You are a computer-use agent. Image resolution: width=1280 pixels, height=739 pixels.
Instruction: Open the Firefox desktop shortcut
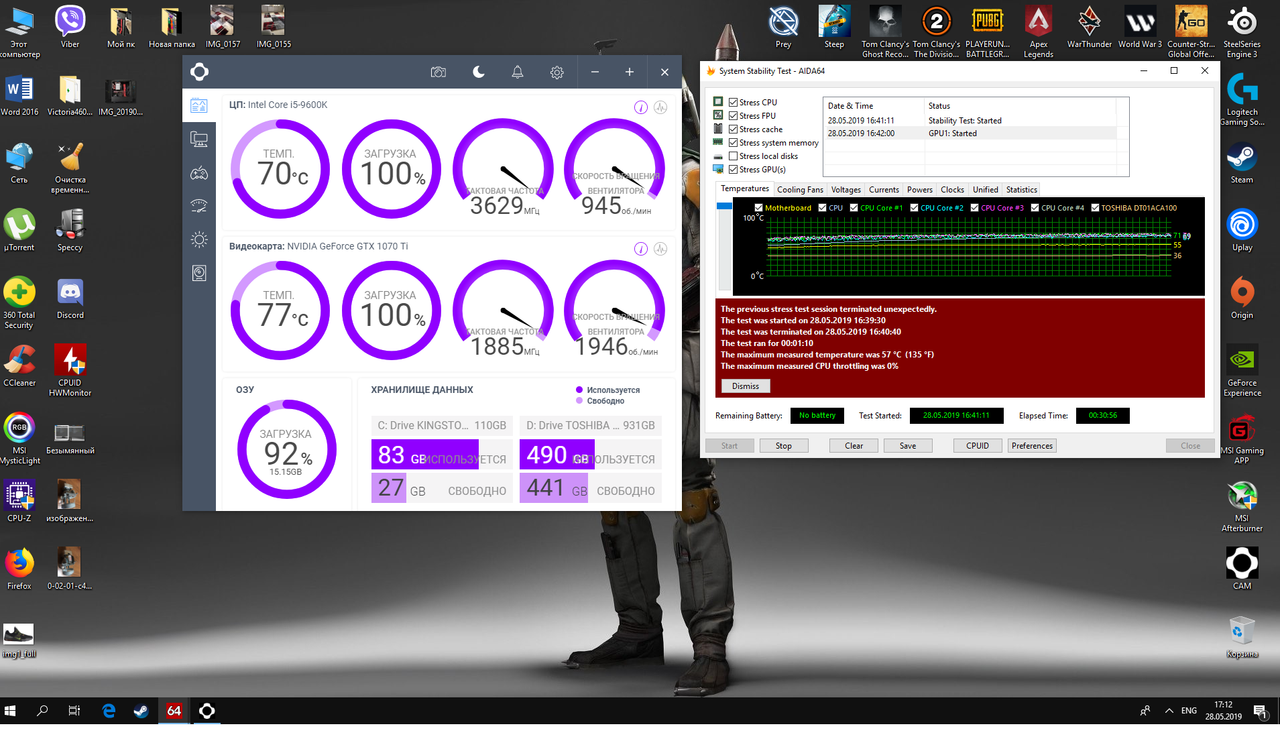click(19, 569)
